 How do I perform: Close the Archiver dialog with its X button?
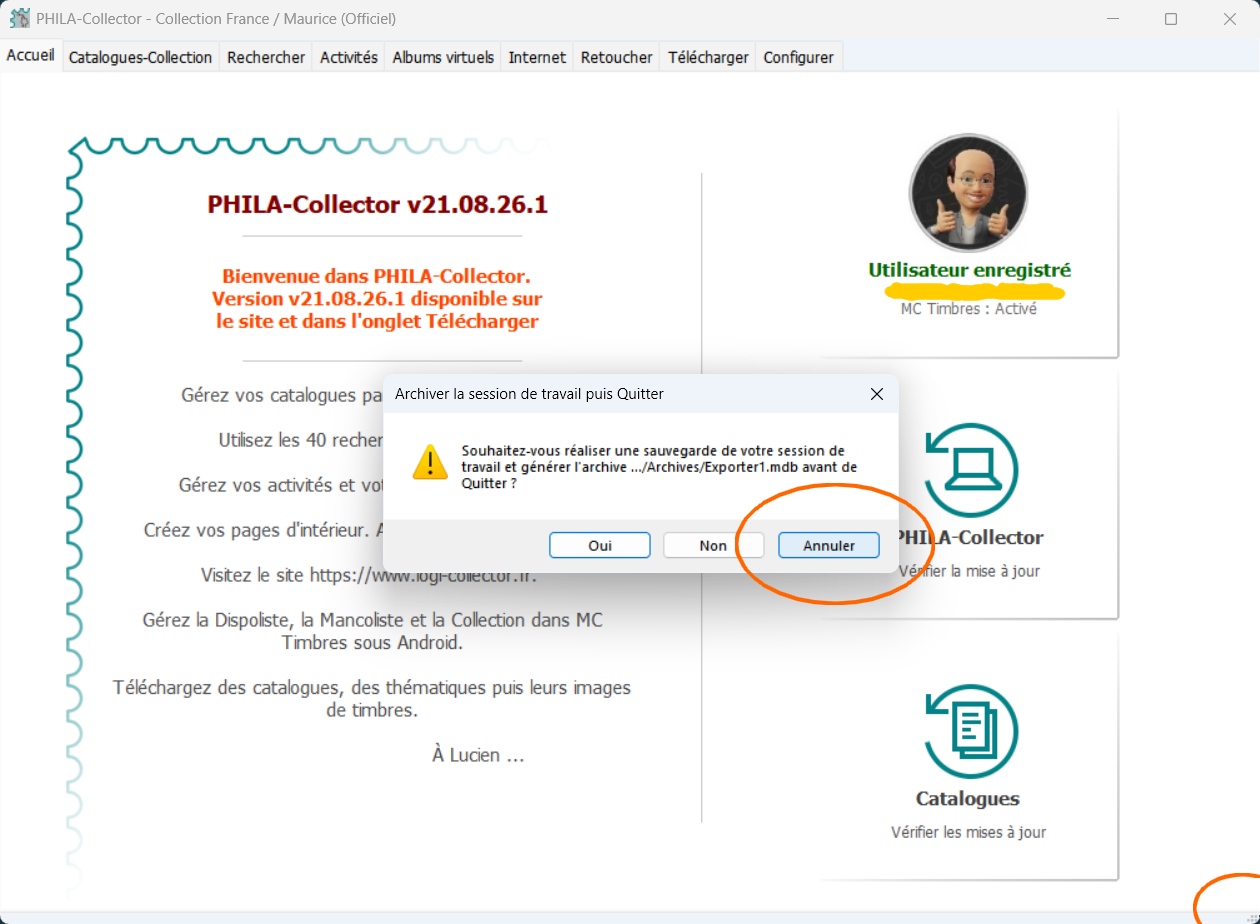click(x=877, y=394)
